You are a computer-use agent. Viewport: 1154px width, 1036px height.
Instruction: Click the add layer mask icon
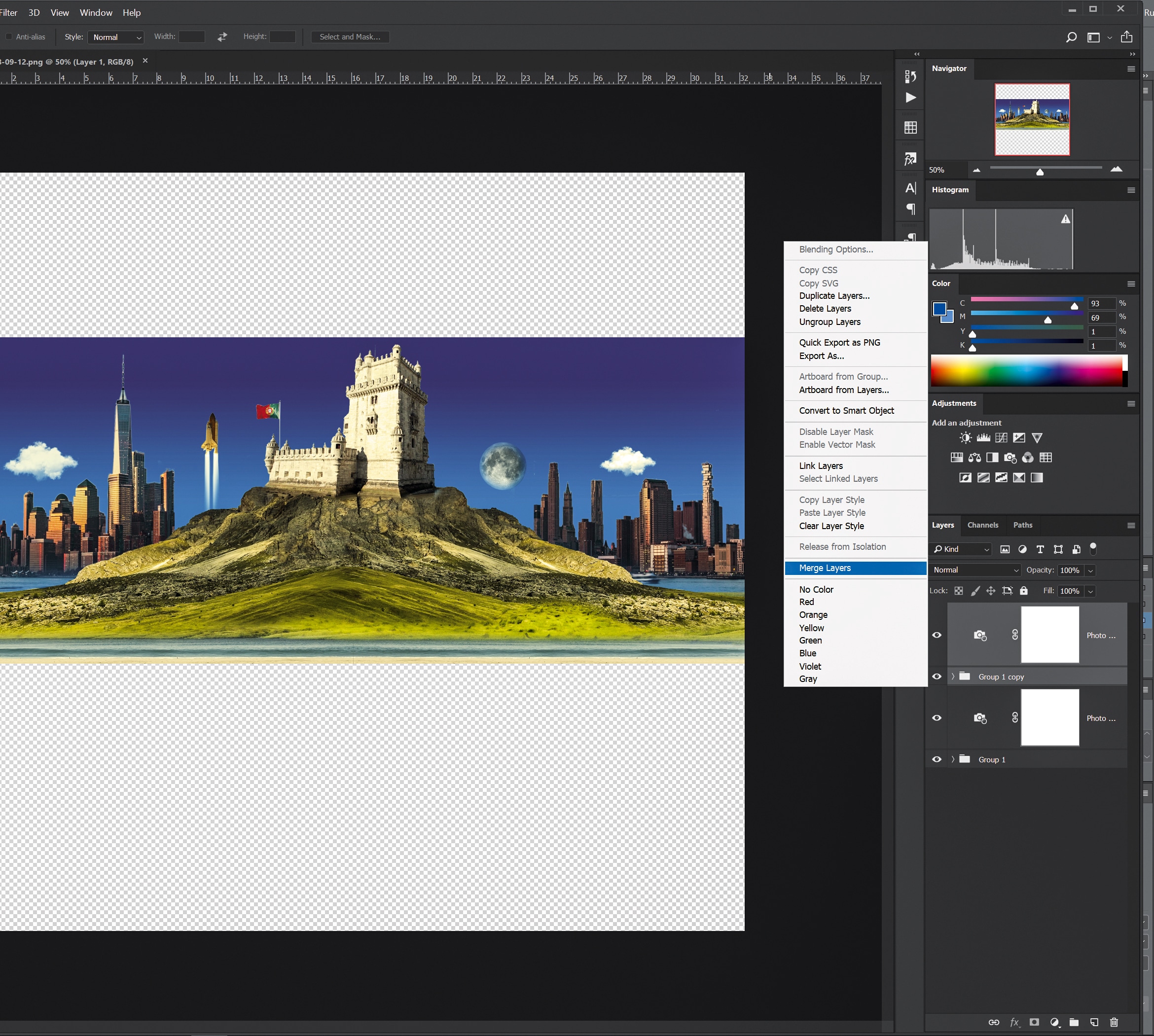(1034, 1022)
